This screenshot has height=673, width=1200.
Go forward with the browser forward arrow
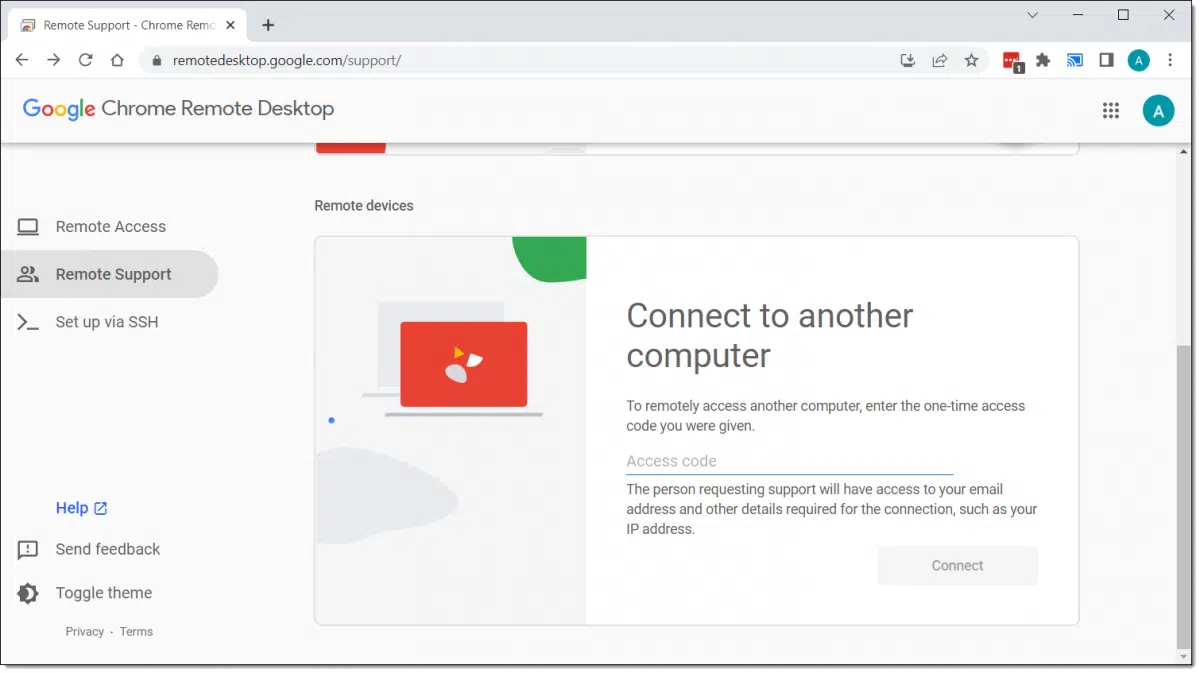pos(54,60)
